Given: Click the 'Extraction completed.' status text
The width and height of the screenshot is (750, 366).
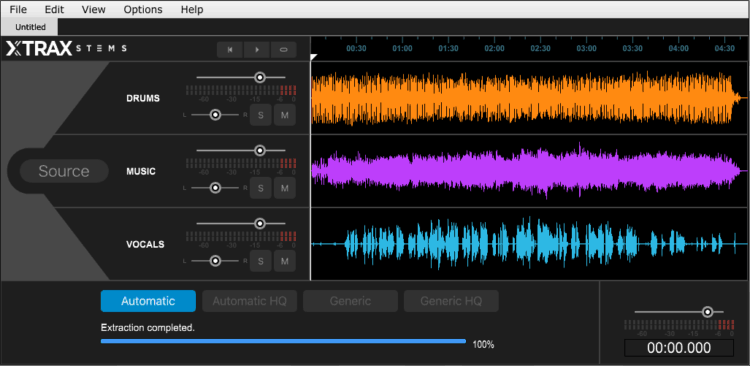Looking at the screenshot, I should click(x=148, y=328).
